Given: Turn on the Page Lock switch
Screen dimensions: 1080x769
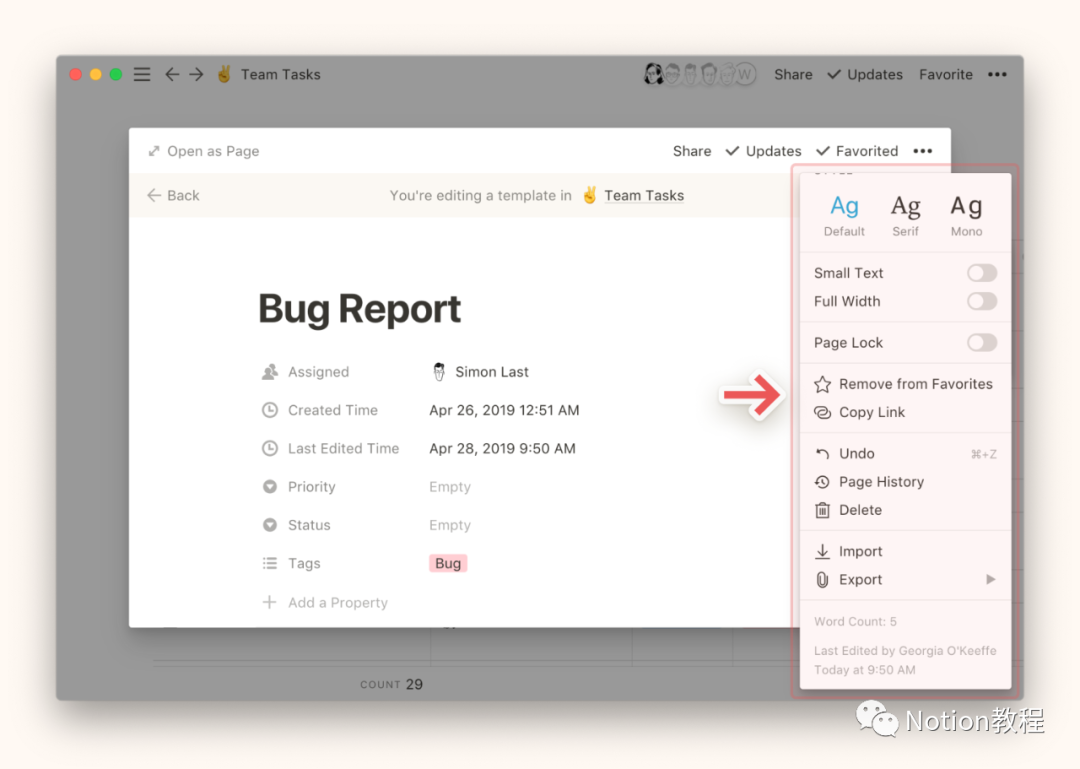Looking at the screenshot, I should [x=981, y=343].
